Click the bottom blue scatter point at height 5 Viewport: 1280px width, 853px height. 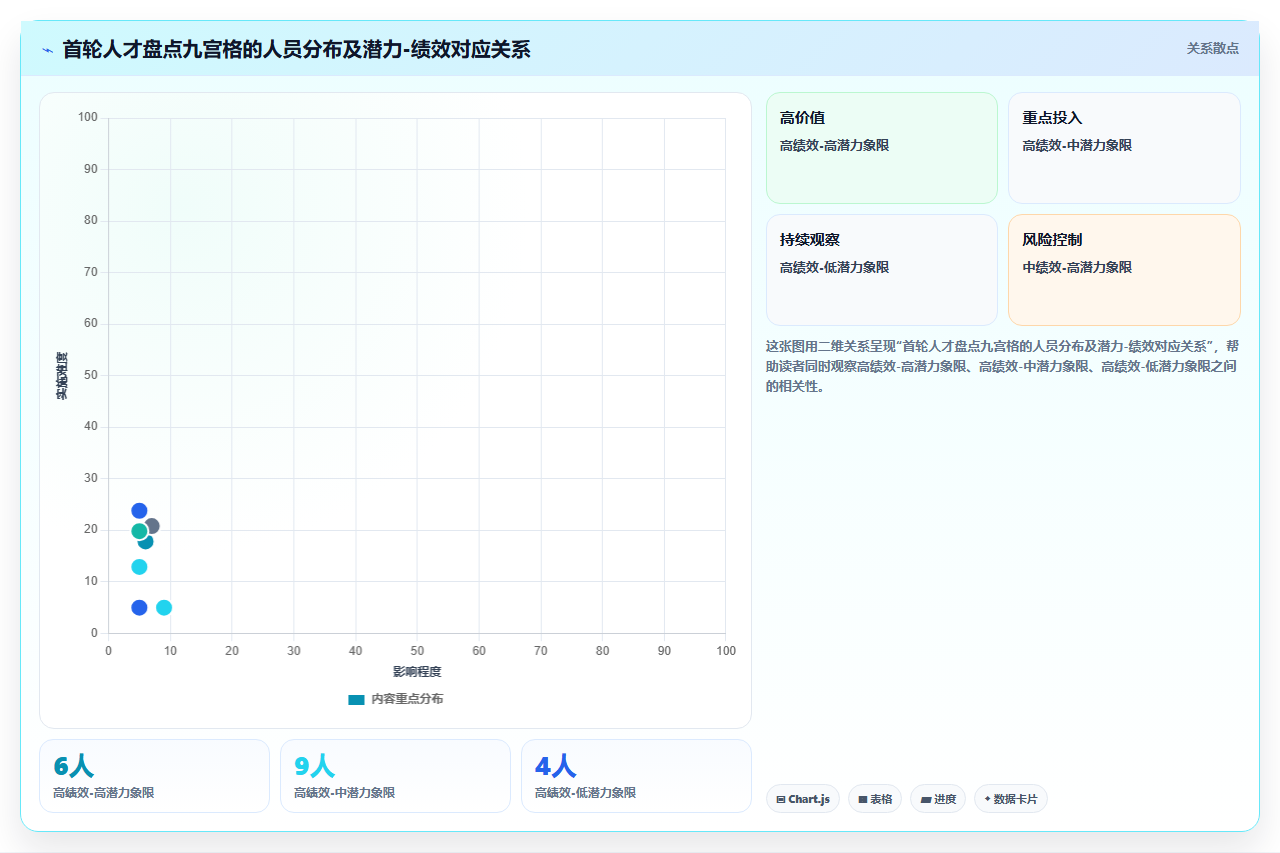(x=139, y=608)
